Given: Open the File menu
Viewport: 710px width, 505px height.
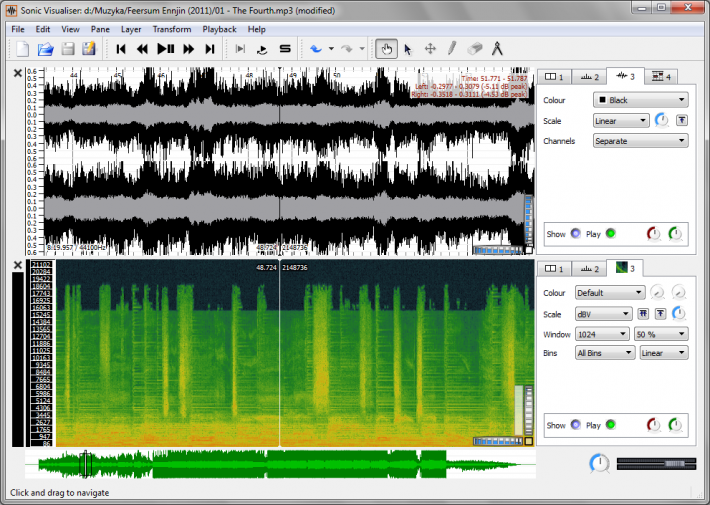Looking at the screenshot, I should pos(18,29).
